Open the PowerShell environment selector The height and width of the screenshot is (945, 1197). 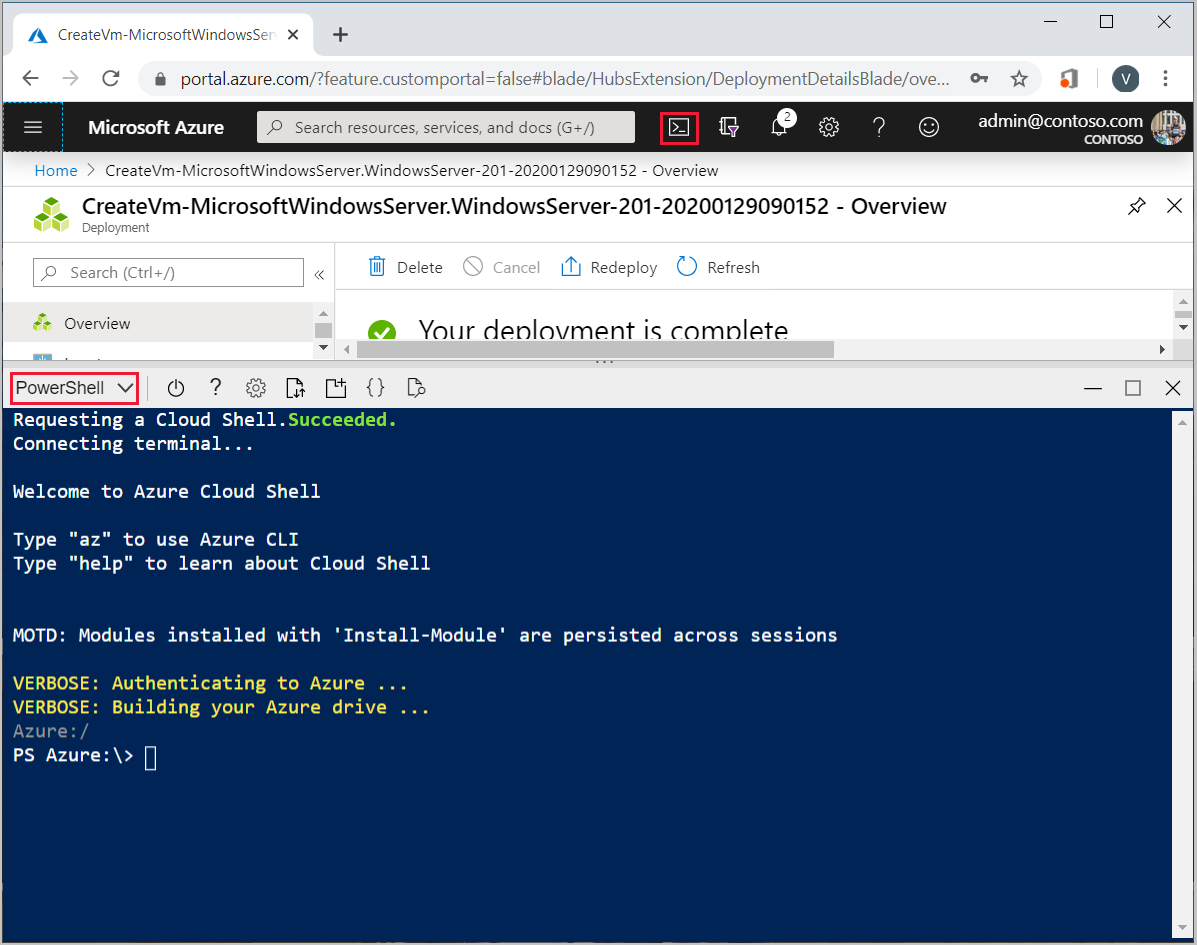(74, 388)
